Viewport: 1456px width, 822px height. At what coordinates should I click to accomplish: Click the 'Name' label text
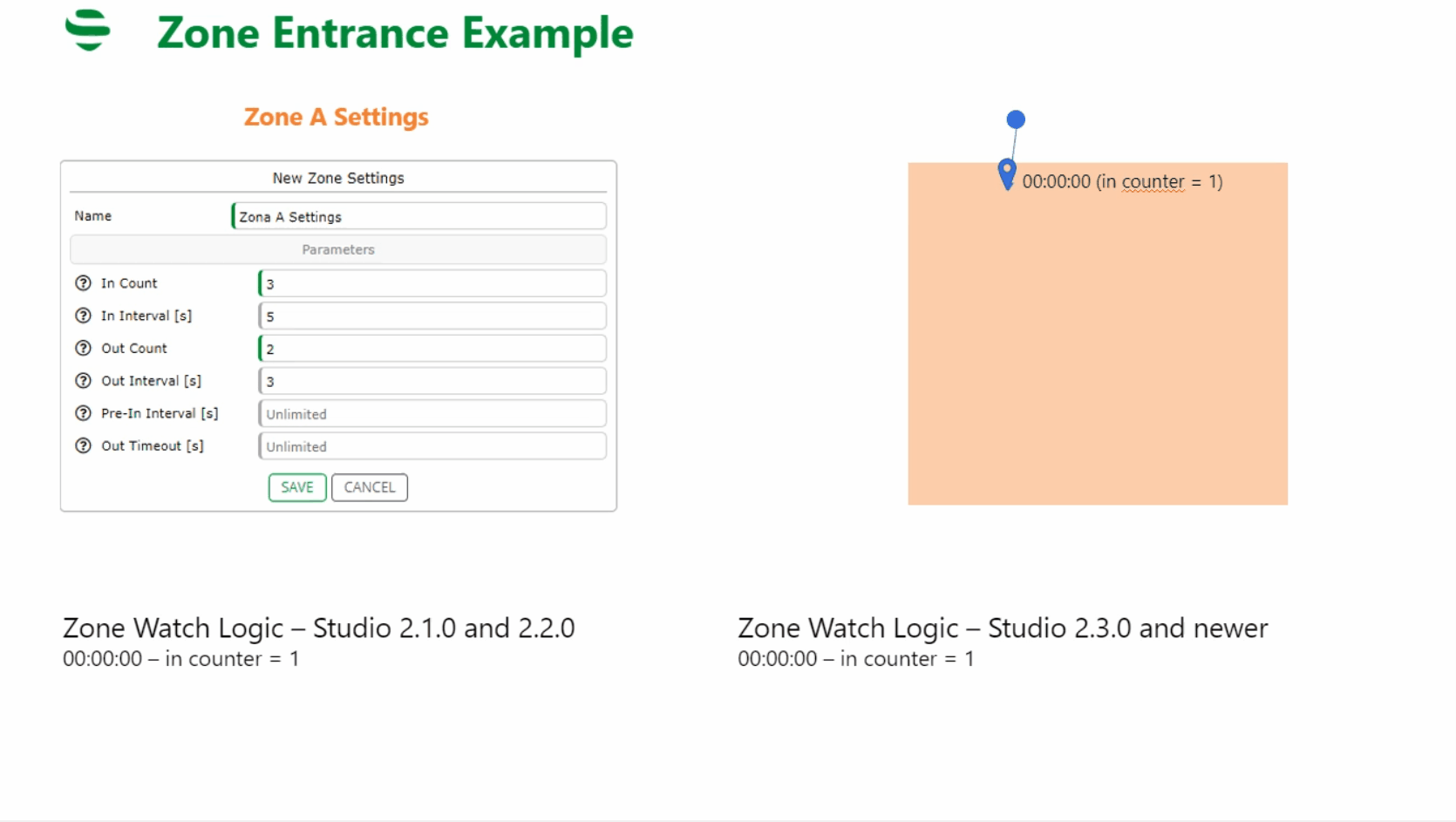[92, 216]
